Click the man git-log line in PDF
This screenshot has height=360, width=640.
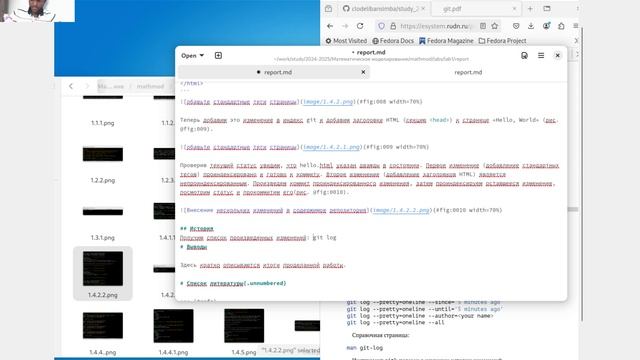click(365, 348)
